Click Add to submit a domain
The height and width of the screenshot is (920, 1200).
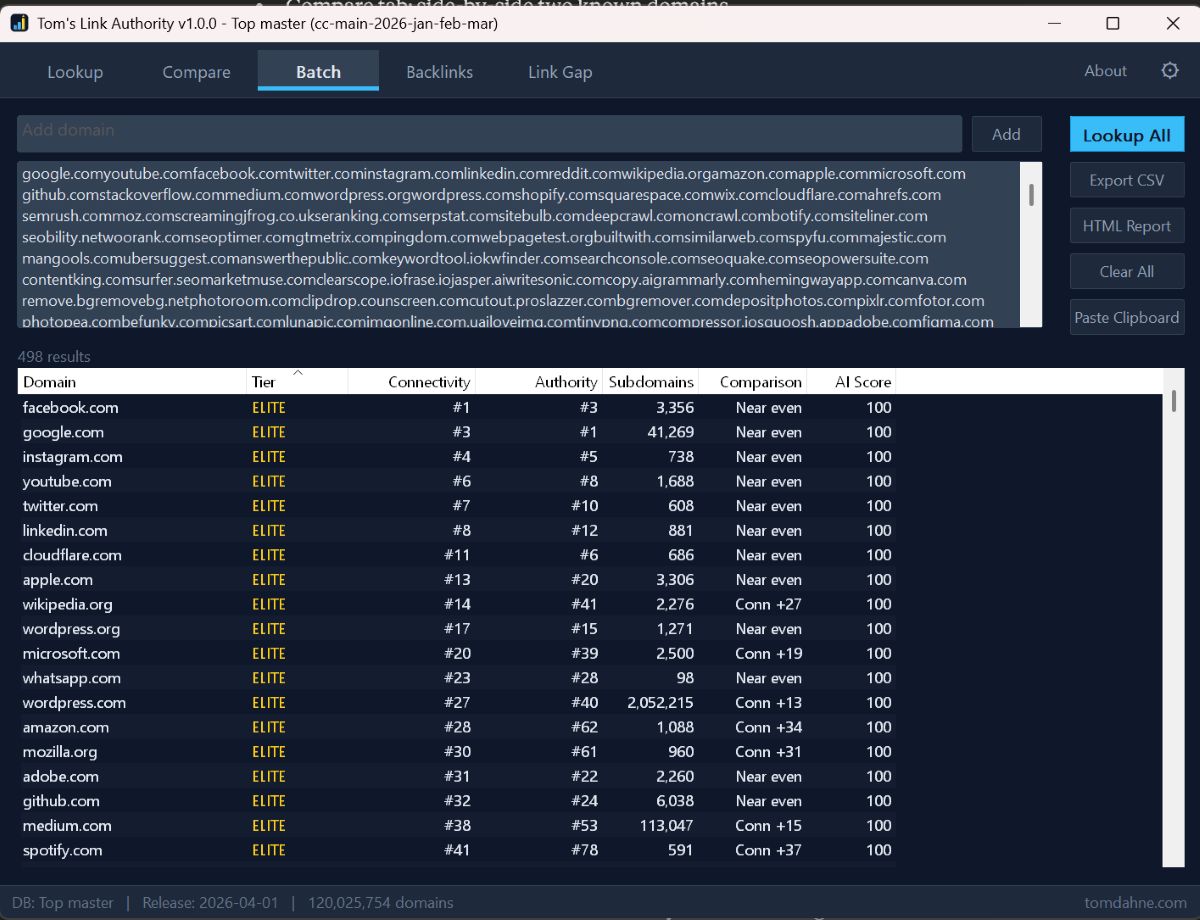[x=1006, y=133]
